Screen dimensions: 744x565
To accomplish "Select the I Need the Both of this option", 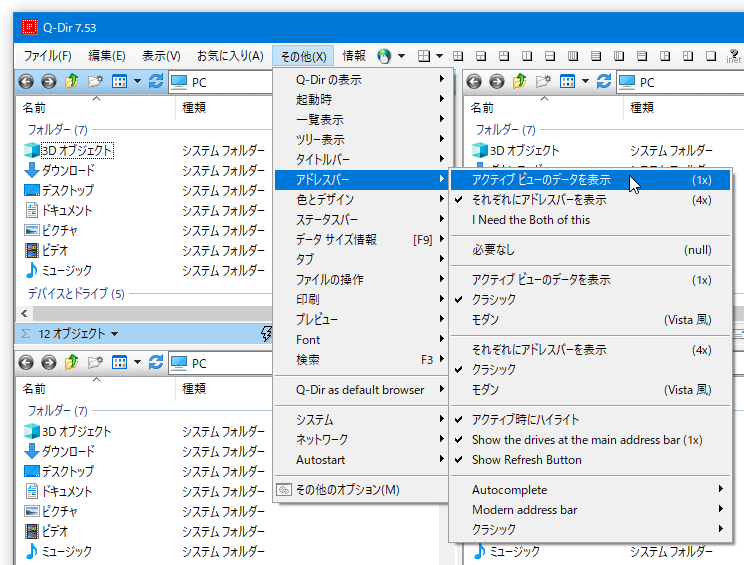I will click(x=590, y=220).
